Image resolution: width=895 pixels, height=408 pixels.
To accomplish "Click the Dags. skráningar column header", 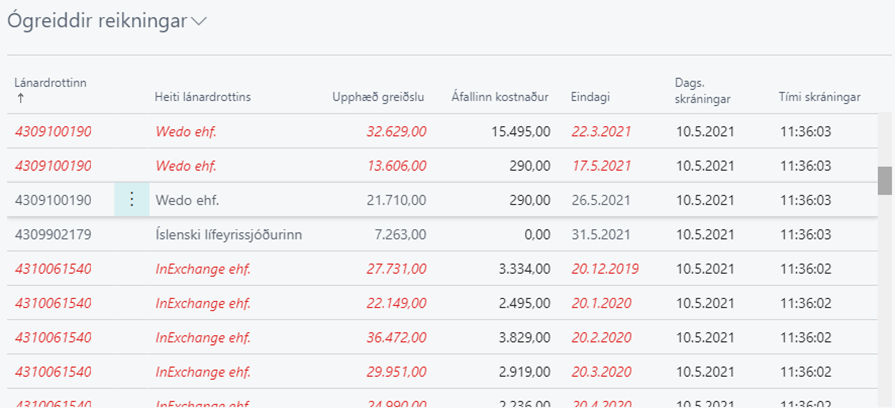I will (703, 90).
